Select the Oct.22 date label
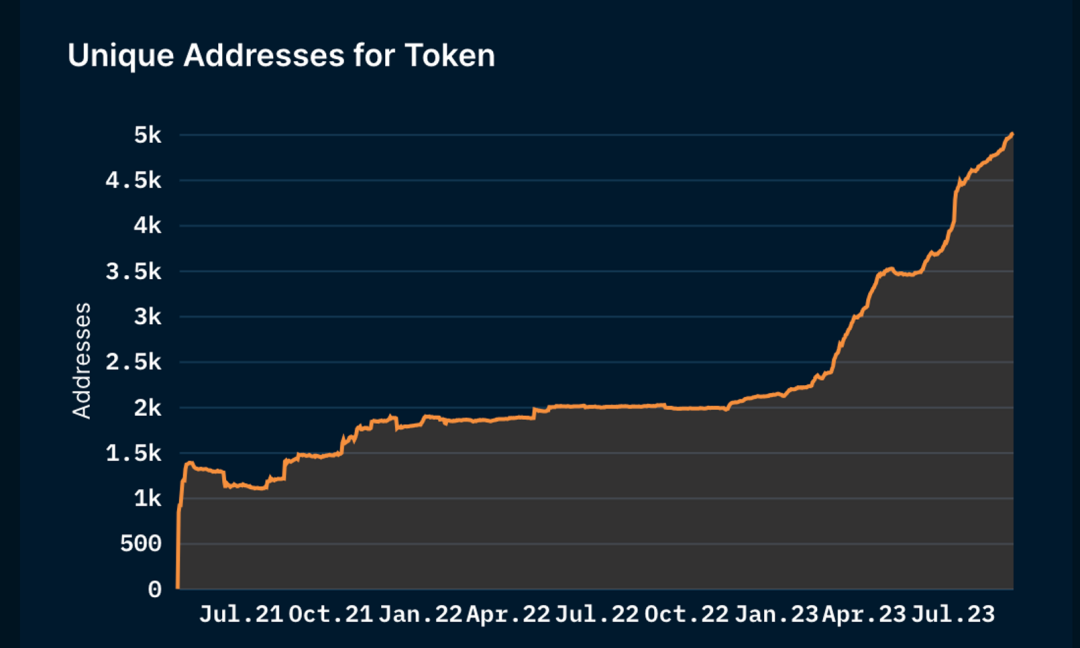The width and height of the screenshot is (1080, 648). point(685,615)
